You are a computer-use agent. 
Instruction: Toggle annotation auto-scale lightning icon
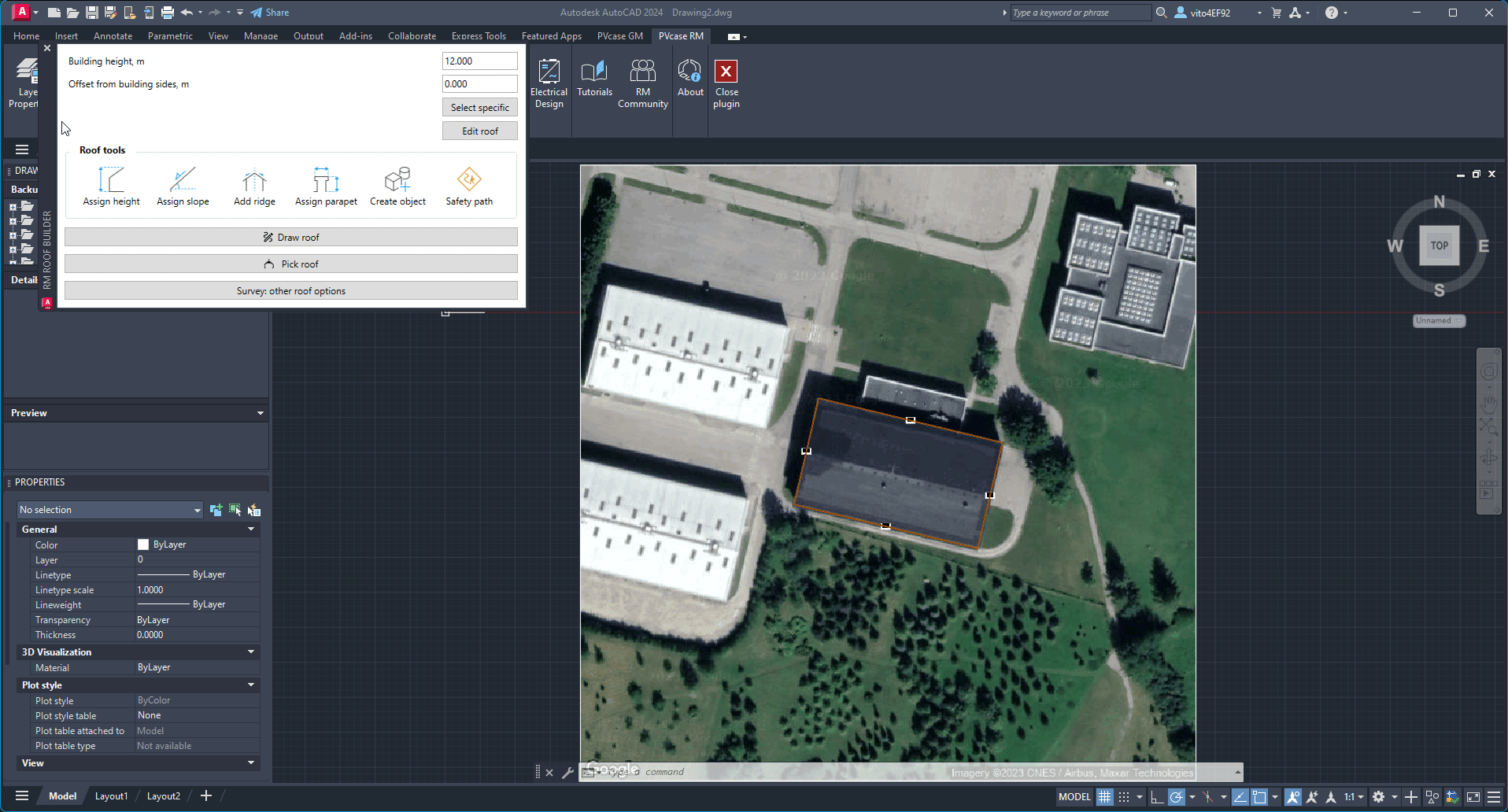coord(1312,797)
